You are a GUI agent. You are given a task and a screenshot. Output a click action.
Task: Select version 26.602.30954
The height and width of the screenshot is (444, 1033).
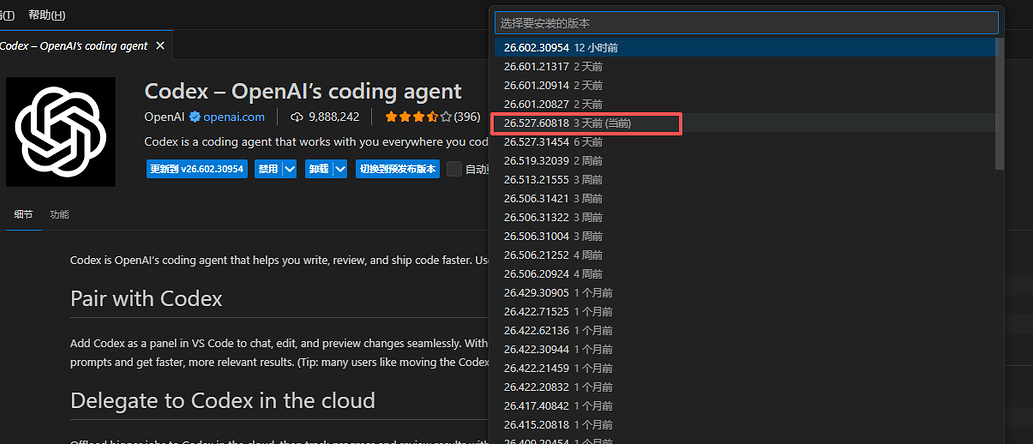click(x=746, y=47)
